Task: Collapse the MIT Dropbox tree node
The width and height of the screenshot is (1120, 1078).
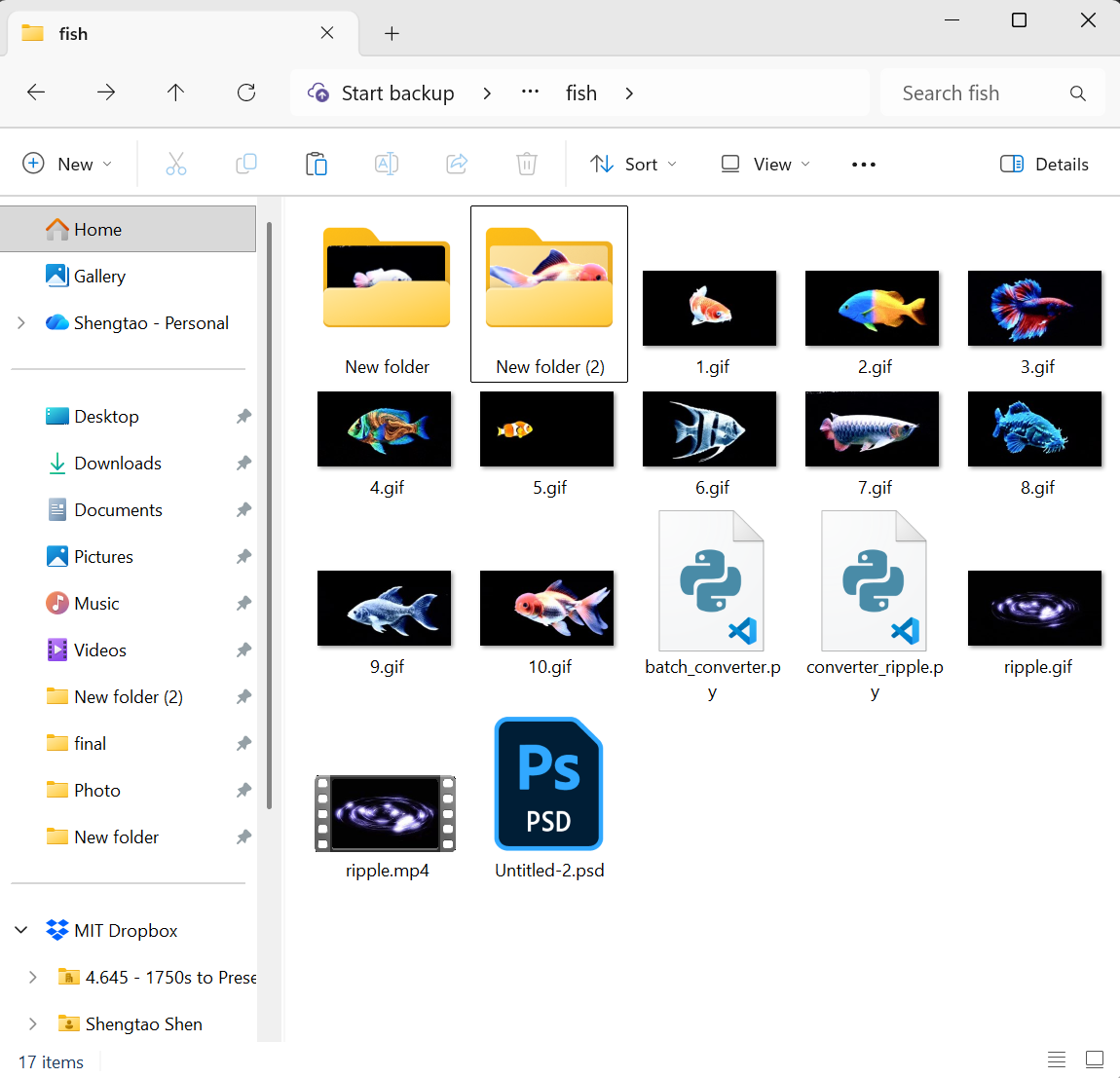Action: pos(21,930)
